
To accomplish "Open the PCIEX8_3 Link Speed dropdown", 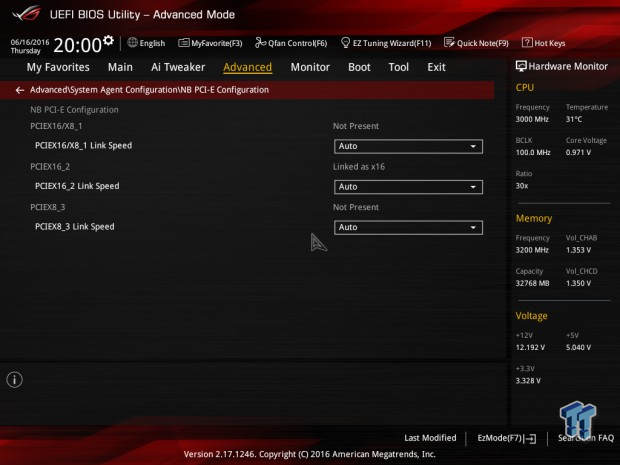I will click(408, 227).
